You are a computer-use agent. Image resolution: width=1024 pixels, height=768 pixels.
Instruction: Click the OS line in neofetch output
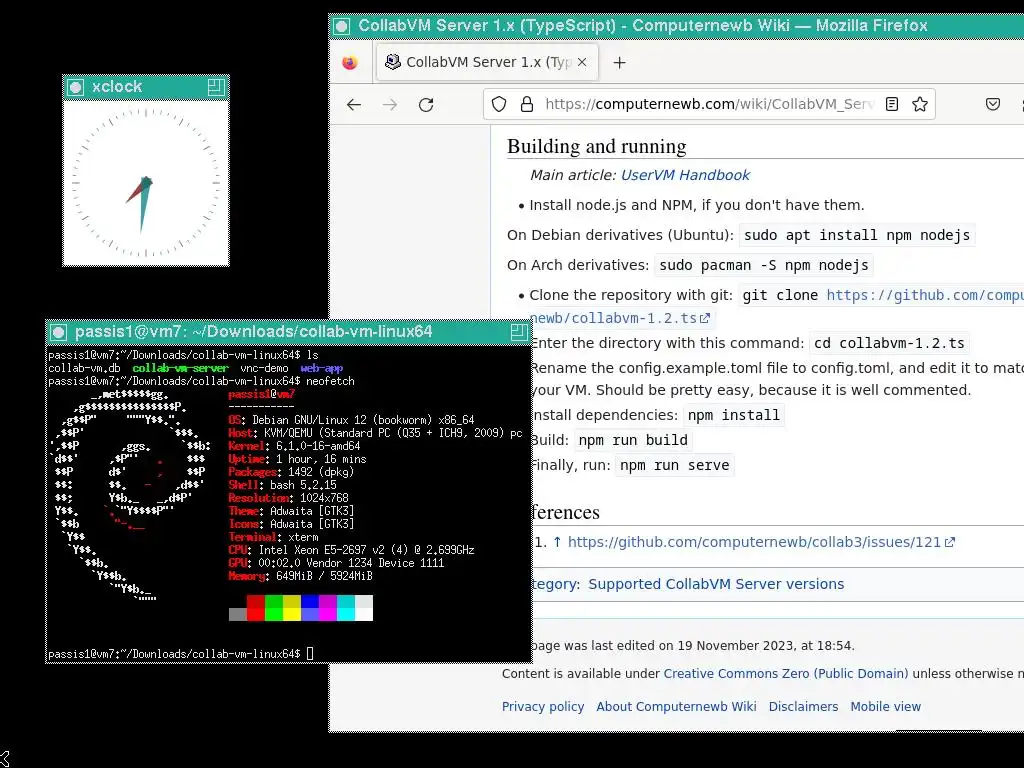[x=351, y=420]
